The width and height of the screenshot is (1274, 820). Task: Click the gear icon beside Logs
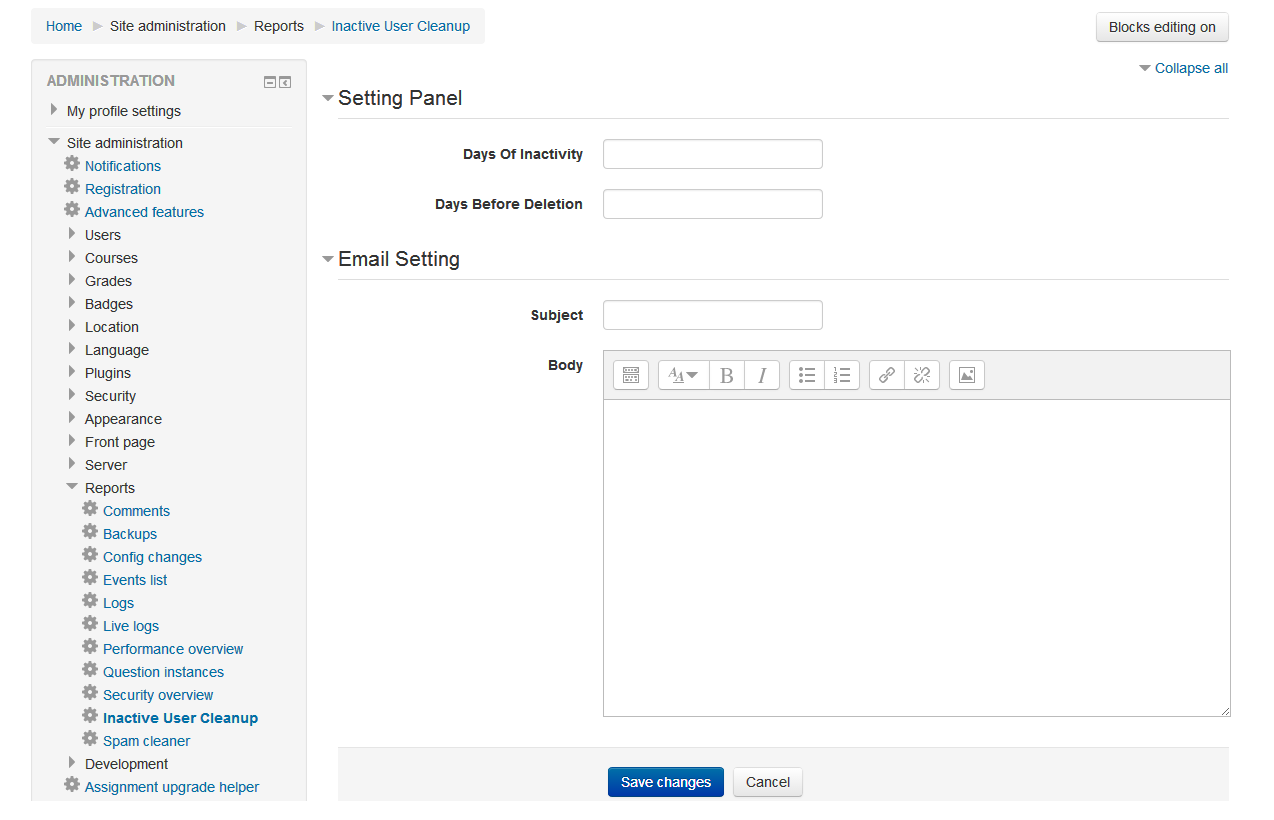(x=90, y=601)
